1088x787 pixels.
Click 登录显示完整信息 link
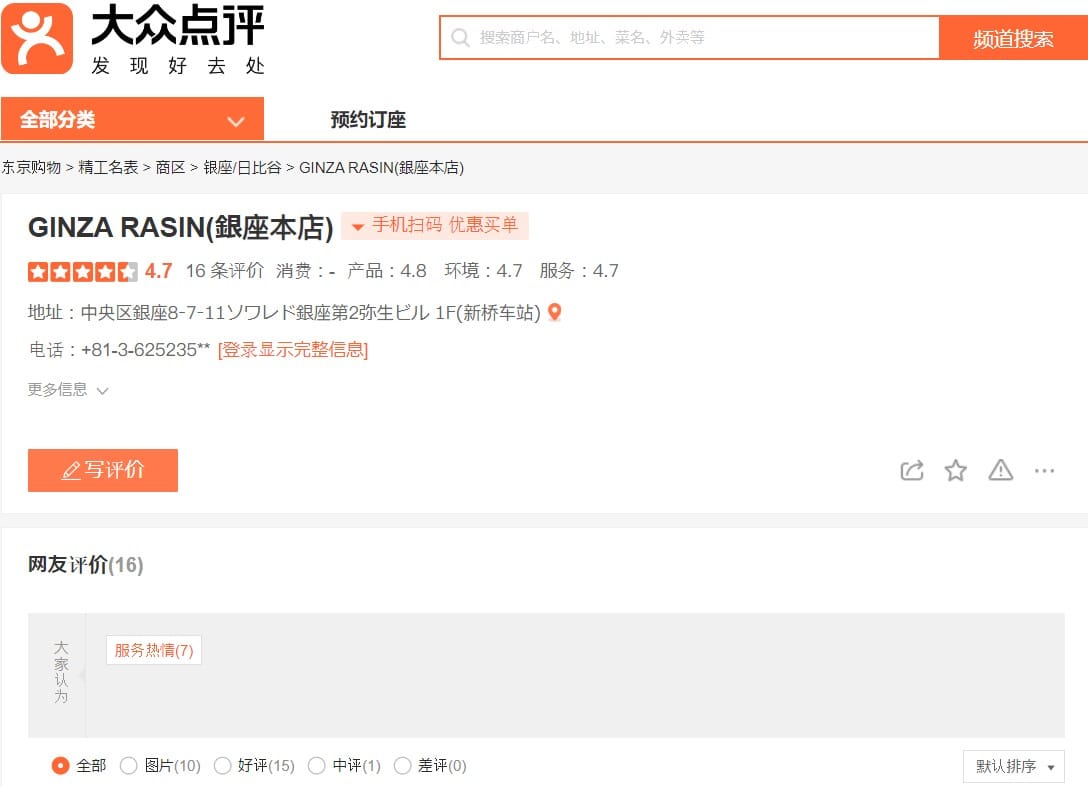tap(293, 350)
